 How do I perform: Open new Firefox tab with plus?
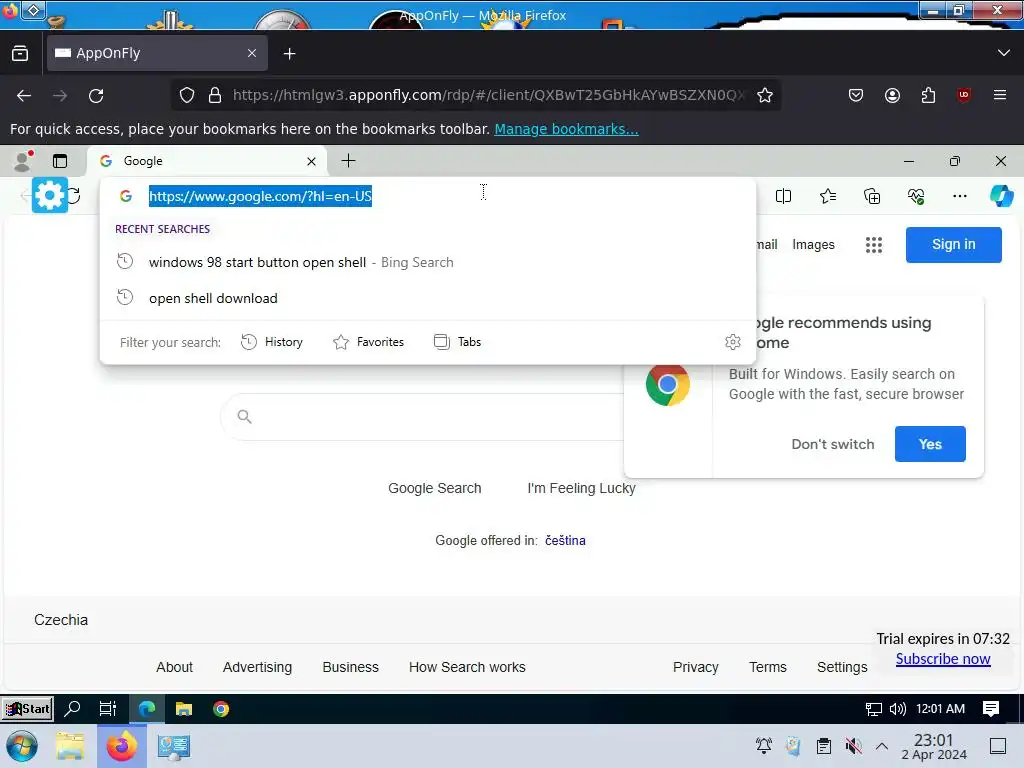click(289, 54)
